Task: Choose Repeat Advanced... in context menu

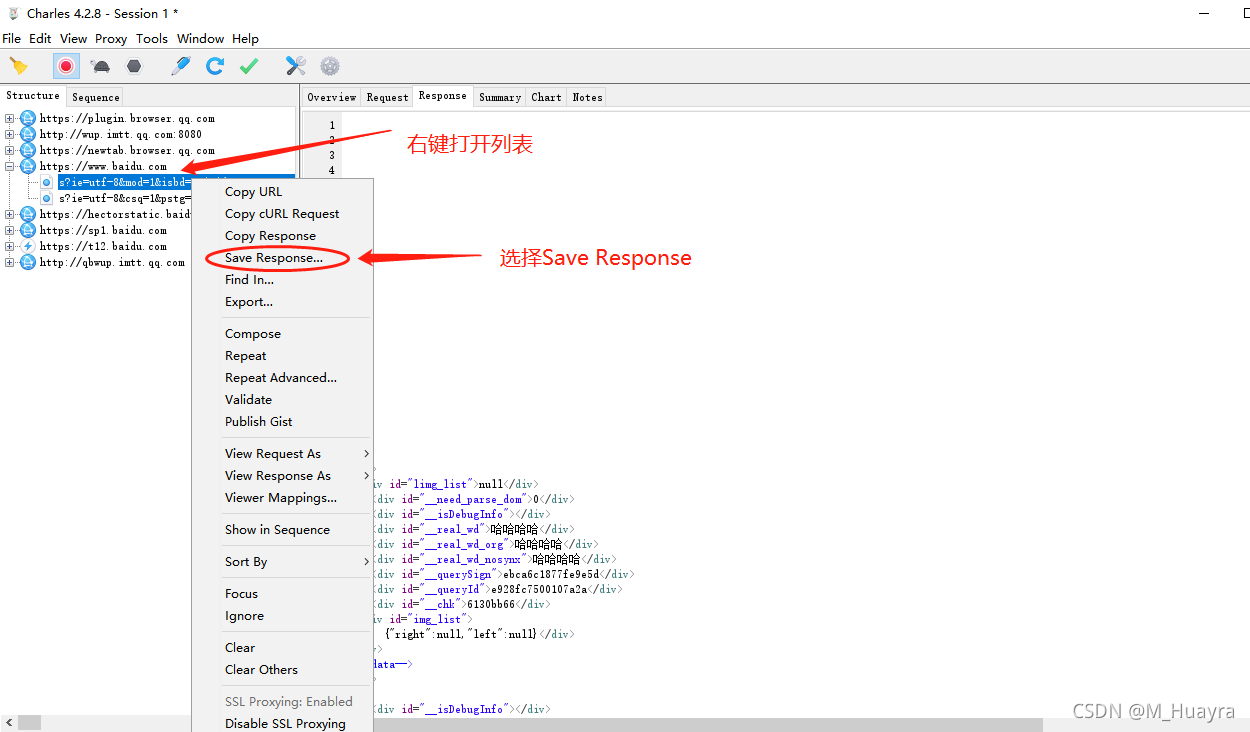Action: (x=282, y=378)
